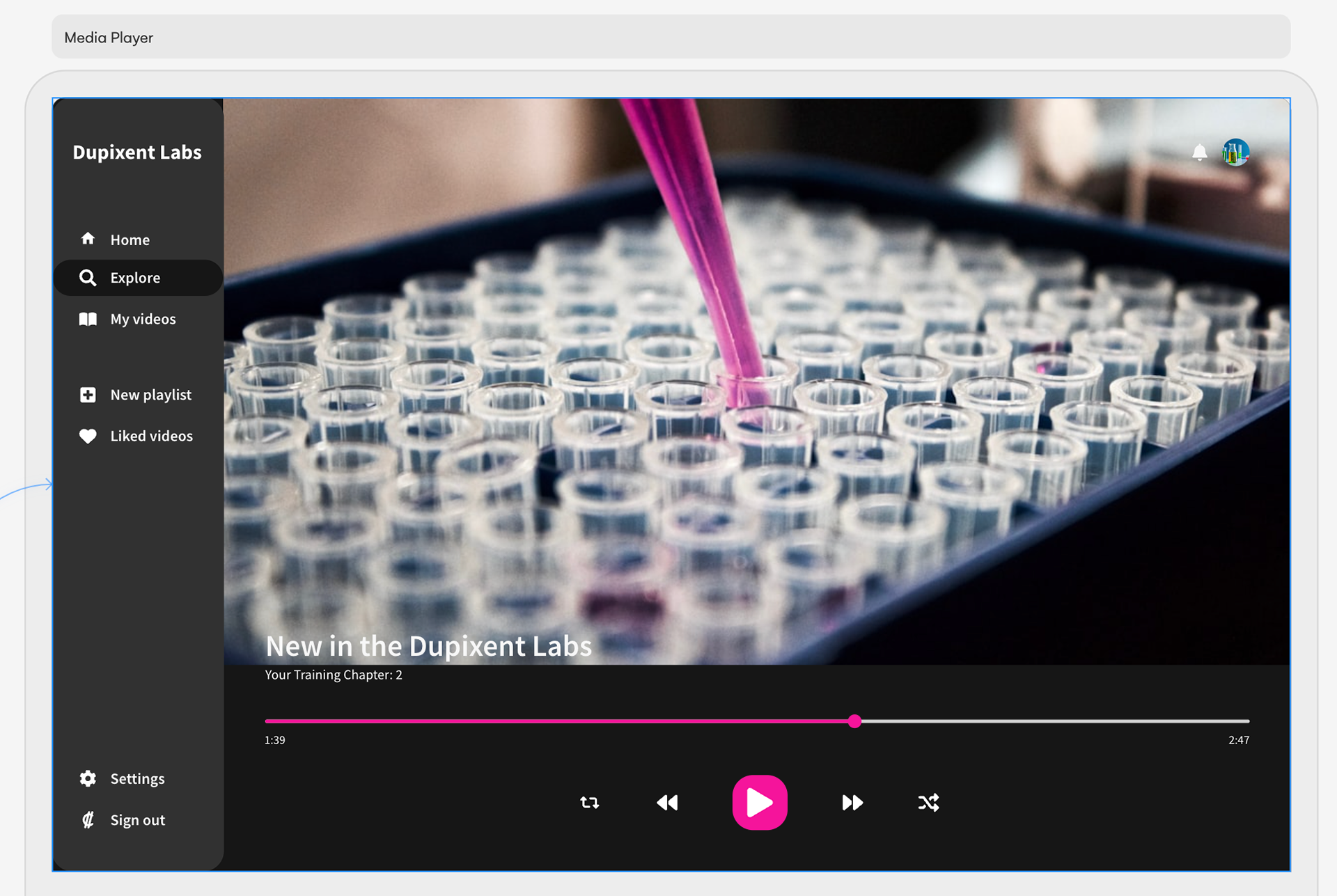Click the Sign out label

pos(138,820)
